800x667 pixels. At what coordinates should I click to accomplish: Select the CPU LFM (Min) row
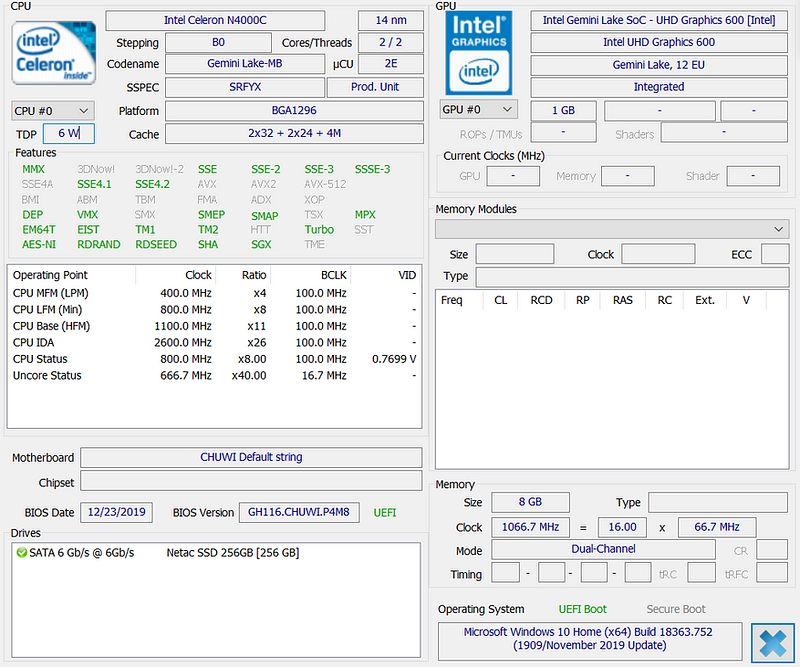pyautogui.click(x=214, y=310)
